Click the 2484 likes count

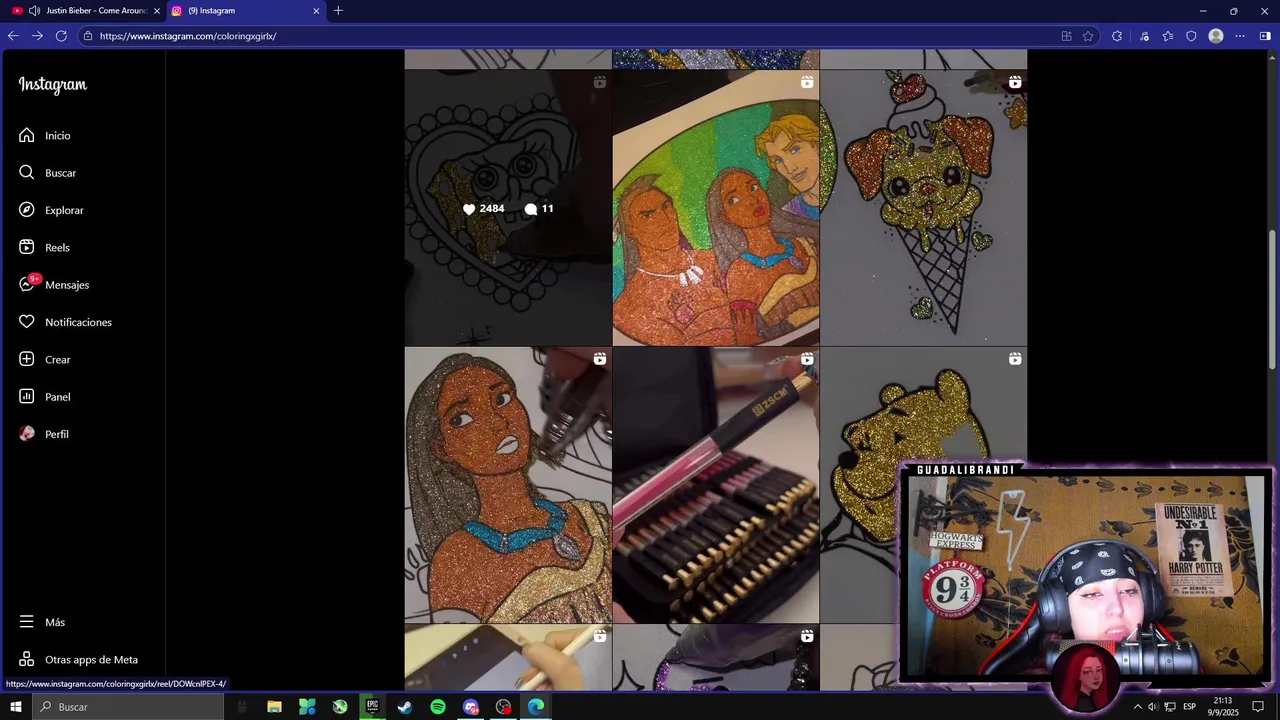[x=484, y=209]
